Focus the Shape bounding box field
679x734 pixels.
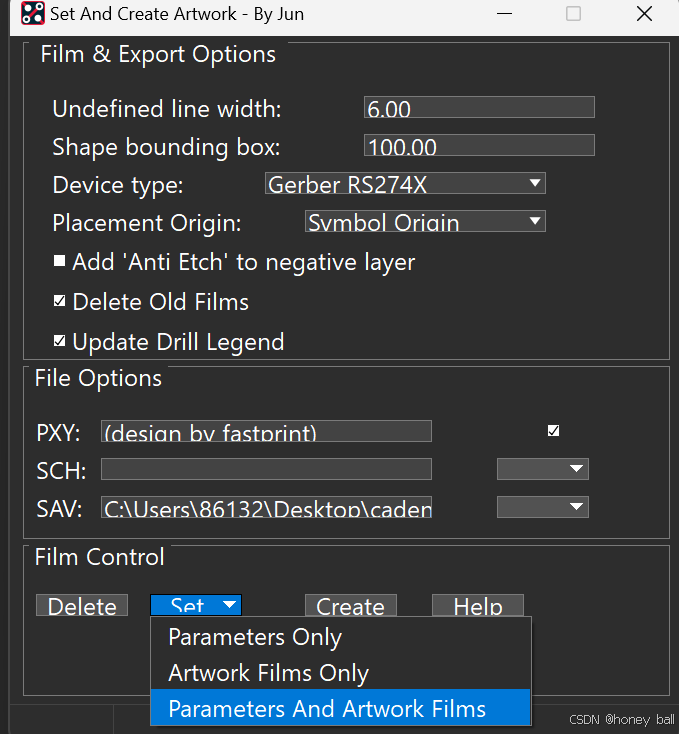479,146
